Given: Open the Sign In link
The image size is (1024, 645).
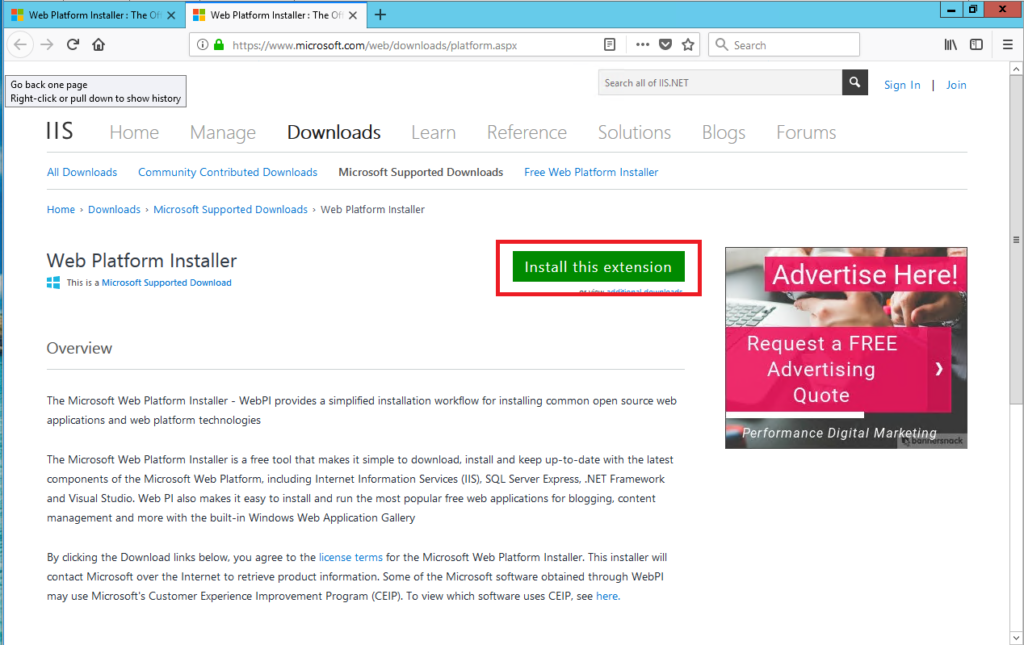Looking at the screenshot, I should (901, 85).
